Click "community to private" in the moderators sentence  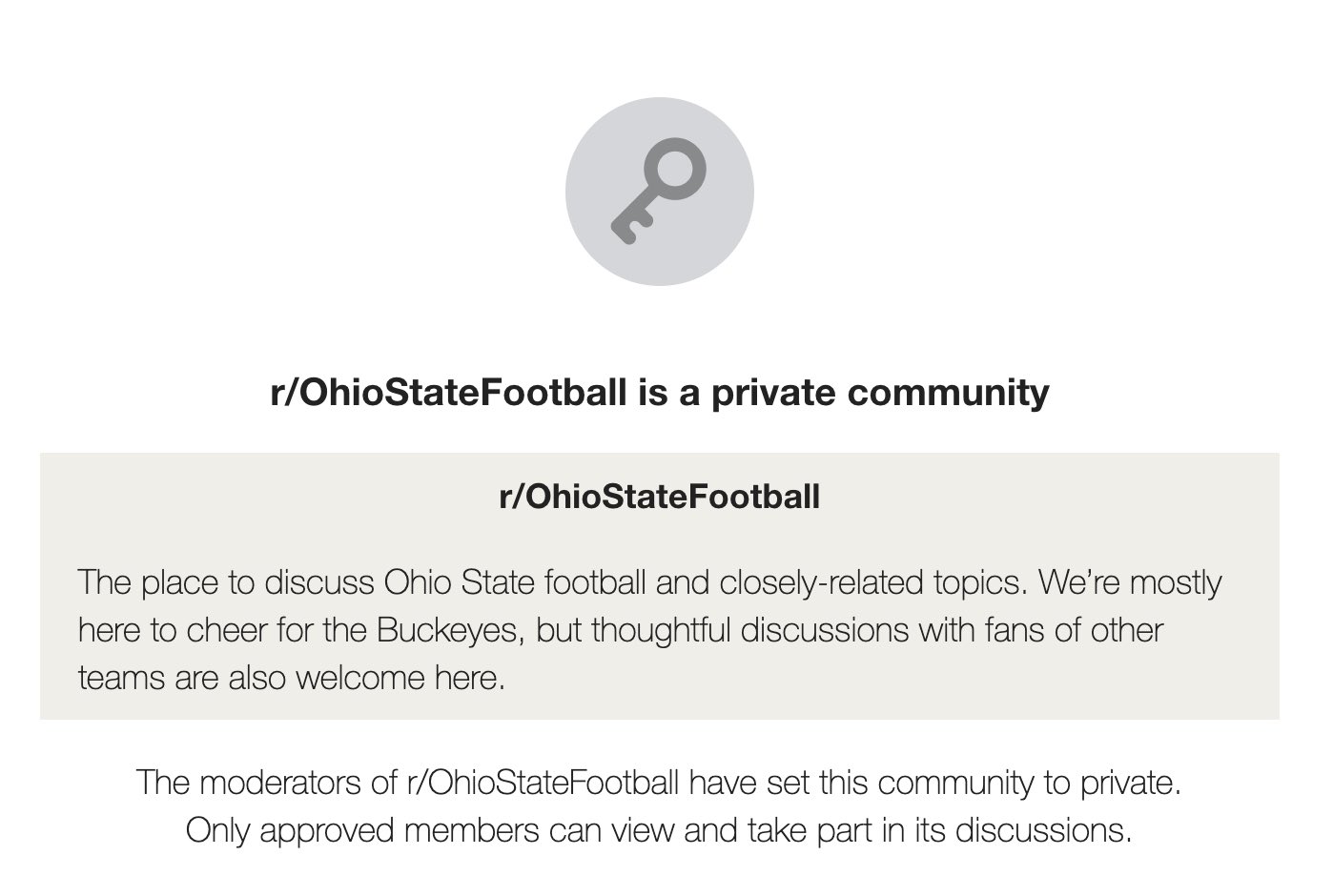click(x=1029, y=783)
